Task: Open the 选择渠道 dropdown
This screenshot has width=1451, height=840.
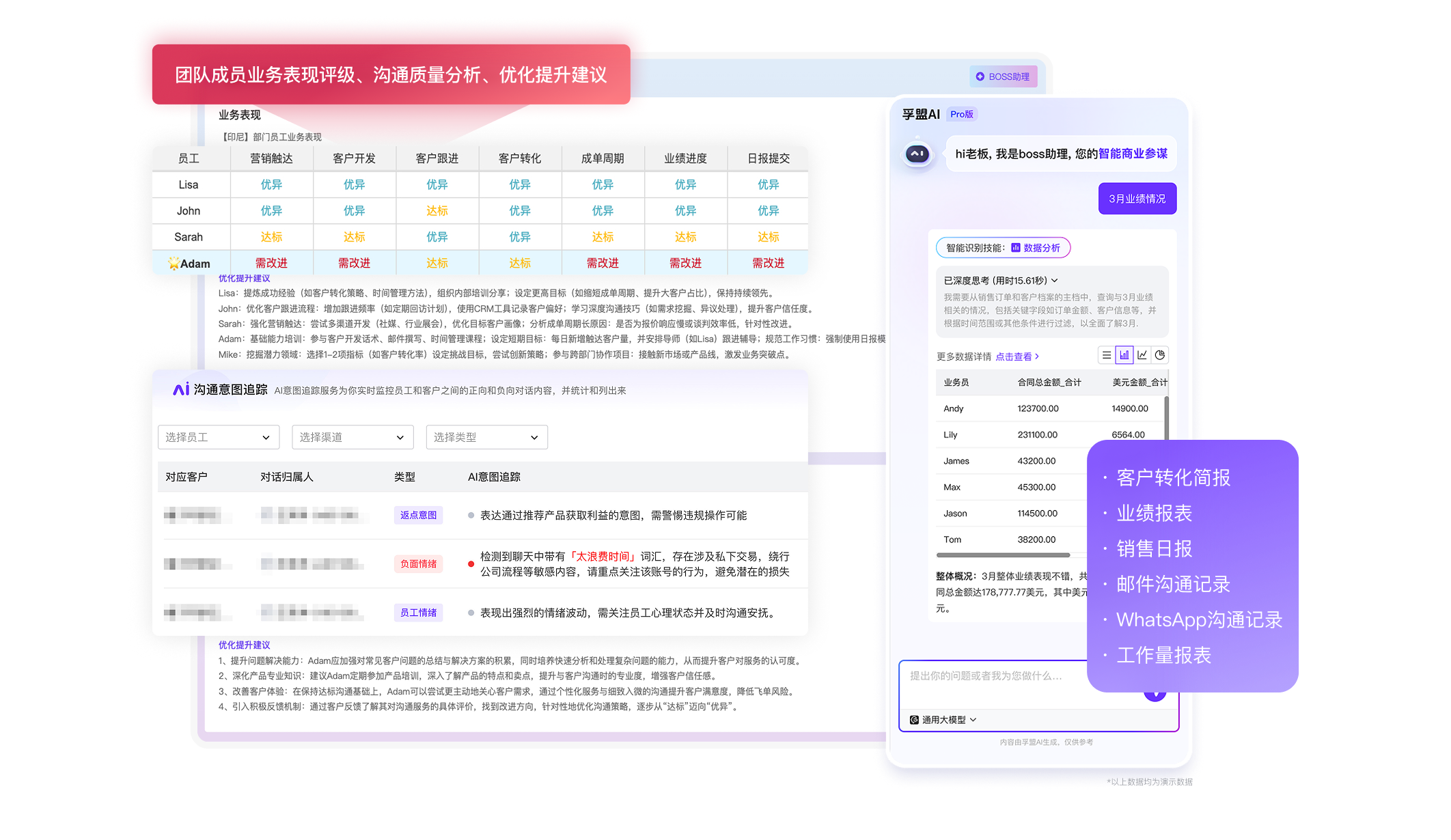Action: coord(353,437)
